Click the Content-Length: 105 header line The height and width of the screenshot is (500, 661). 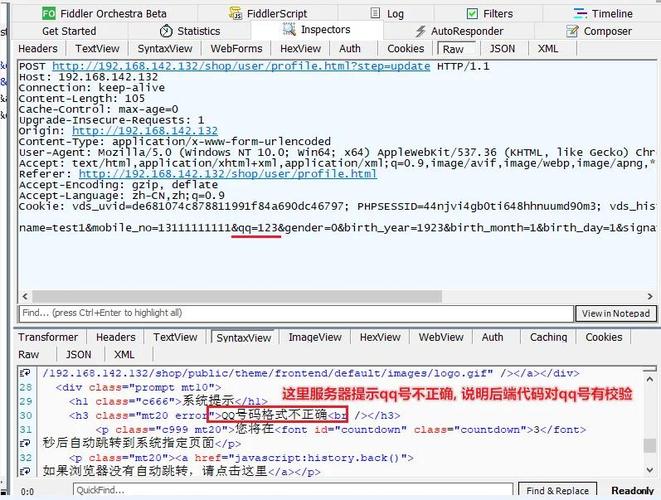coord(82,98)
